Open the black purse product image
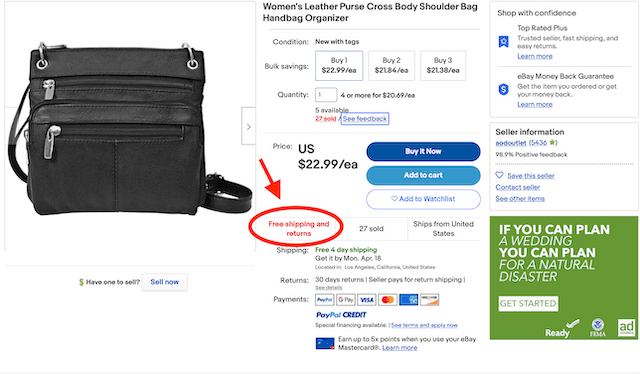The width and height of the screenshot is (640, 374). [130, 127]
